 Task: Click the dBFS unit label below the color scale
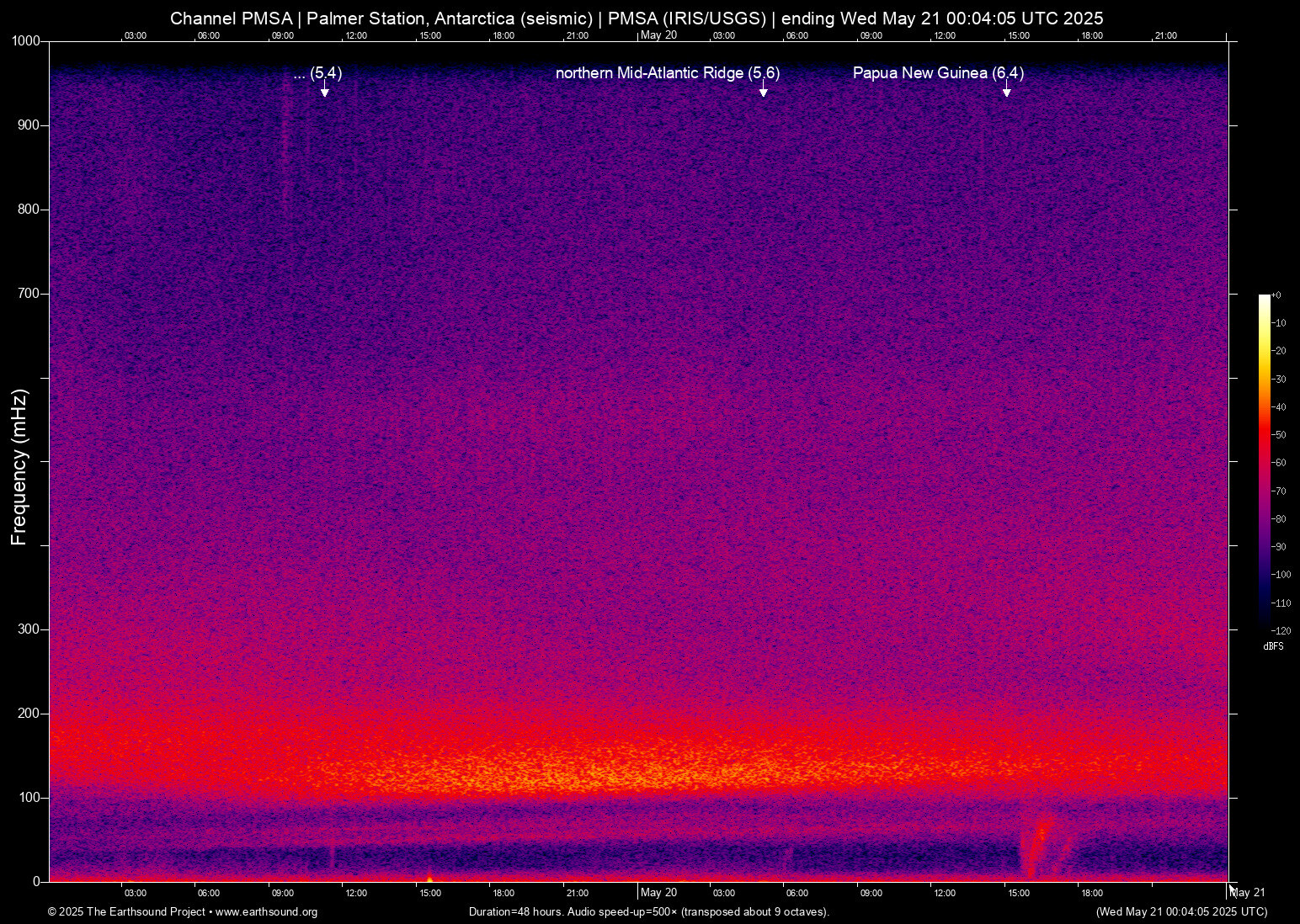point(1273,646)
